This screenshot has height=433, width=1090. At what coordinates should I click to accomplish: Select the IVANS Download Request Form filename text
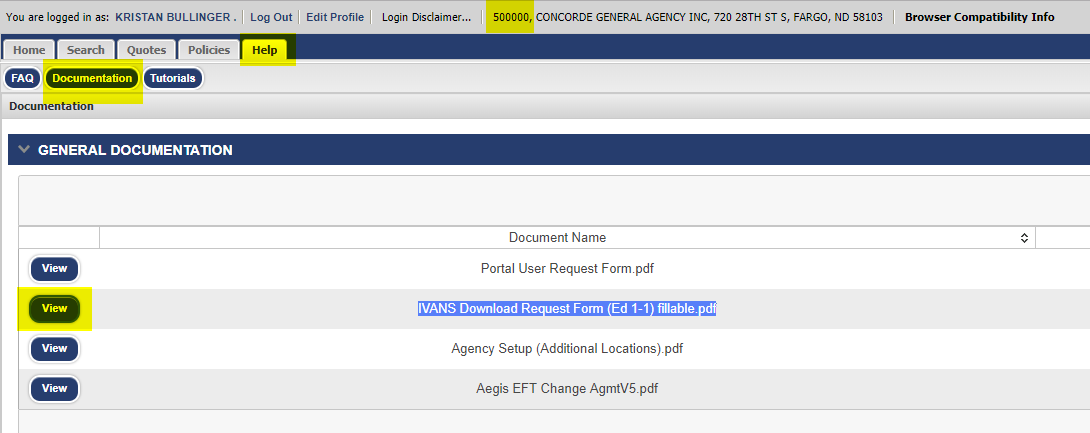(x=567, y=309)
